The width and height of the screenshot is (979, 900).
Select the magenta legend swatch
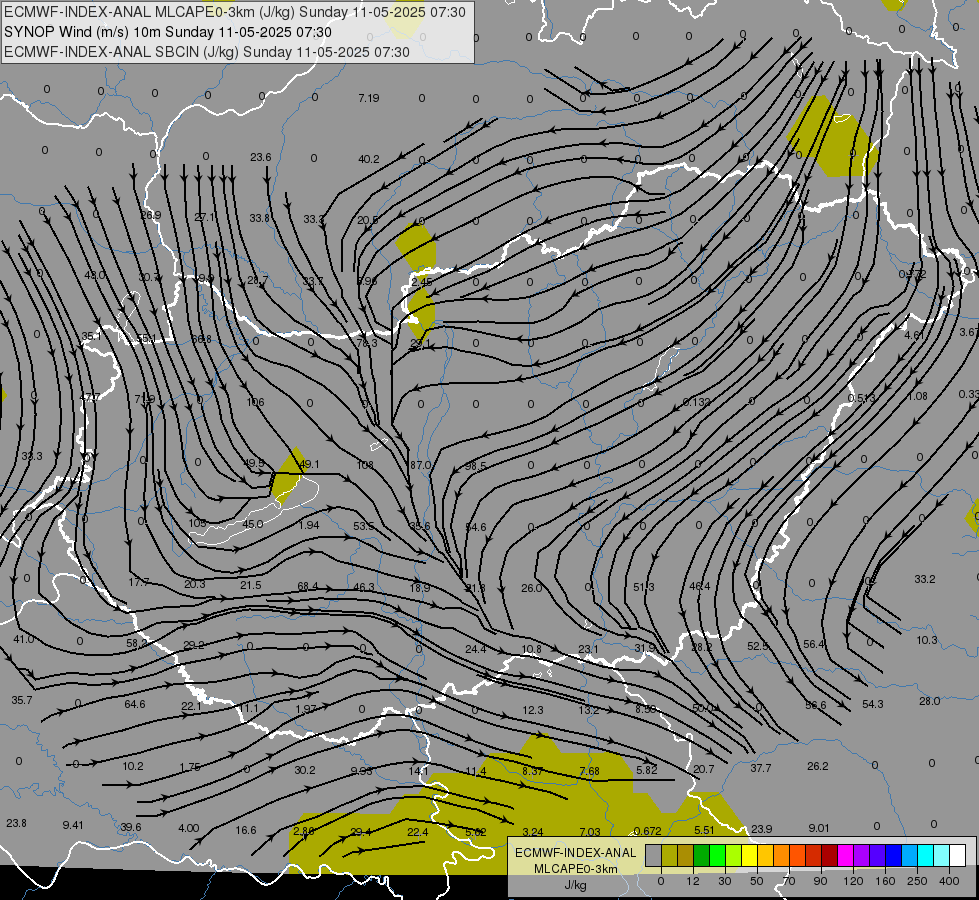coord(845,855)
